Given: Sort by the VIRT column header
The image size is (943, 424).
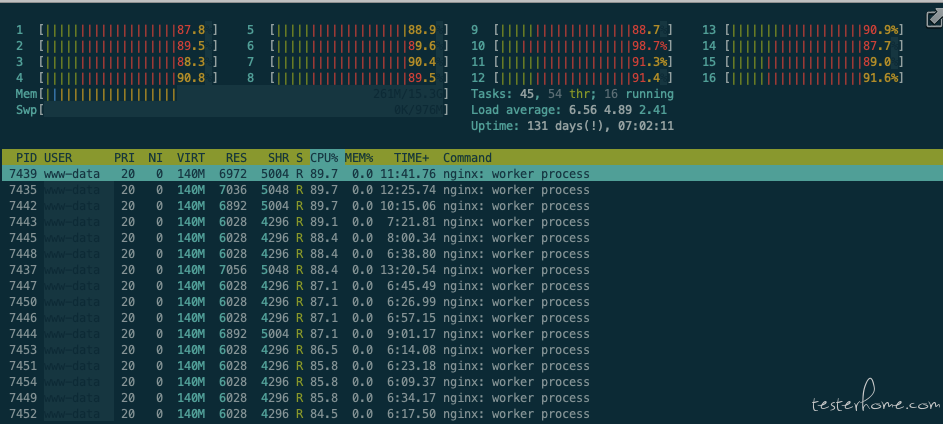Looking at the screenshot, I should click(191, 158).
